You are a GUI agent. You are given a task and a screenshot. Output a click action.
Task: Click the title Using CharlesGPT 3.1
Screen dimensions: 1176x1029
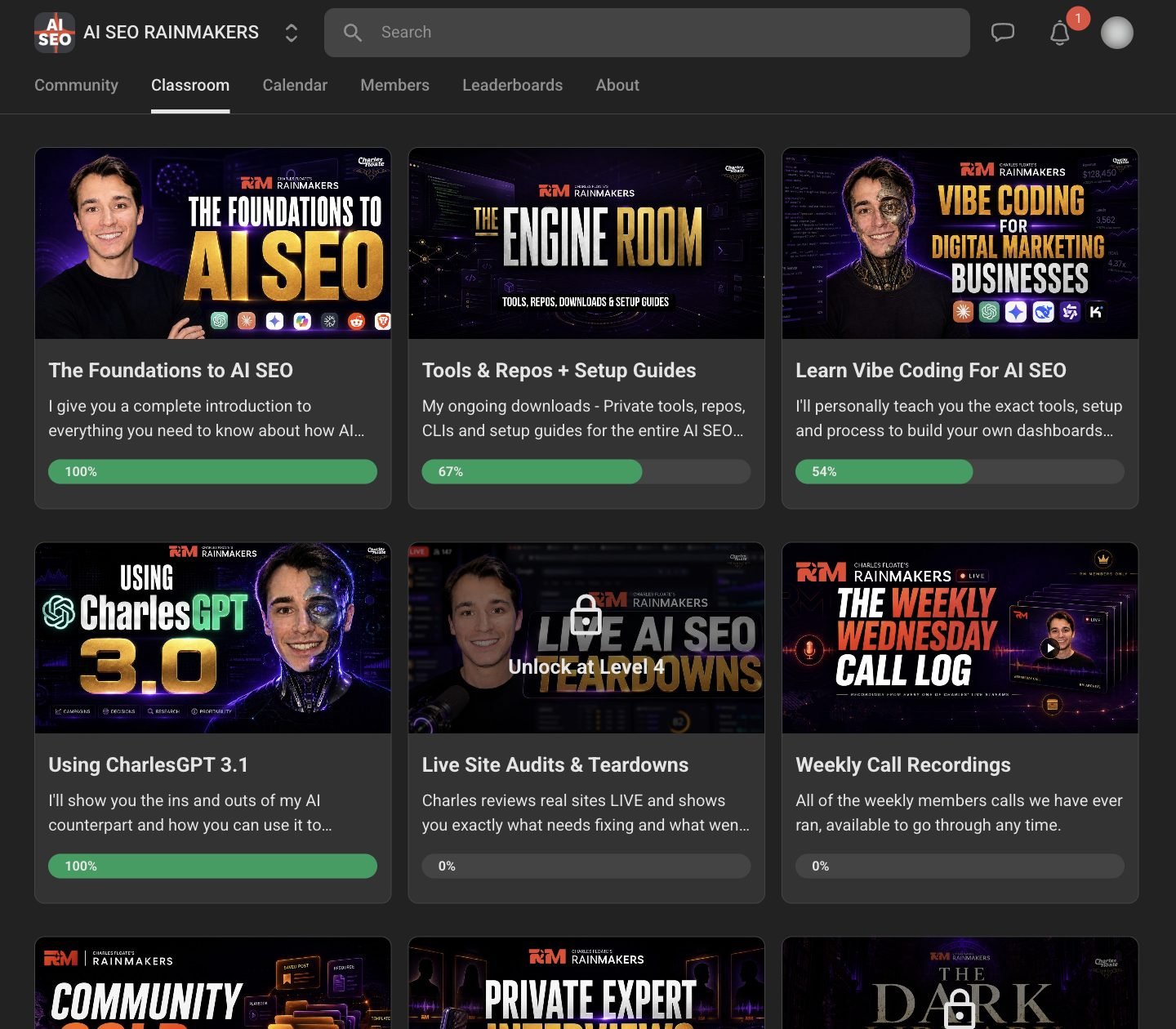[148, 764]
